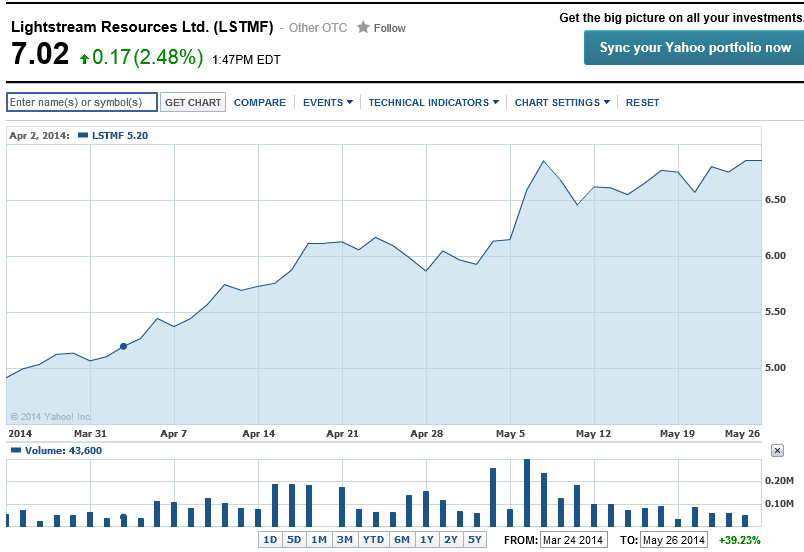Focus the symbol name input field
Image resolution: width=804 pixels, height=552 pixels.
82,102
